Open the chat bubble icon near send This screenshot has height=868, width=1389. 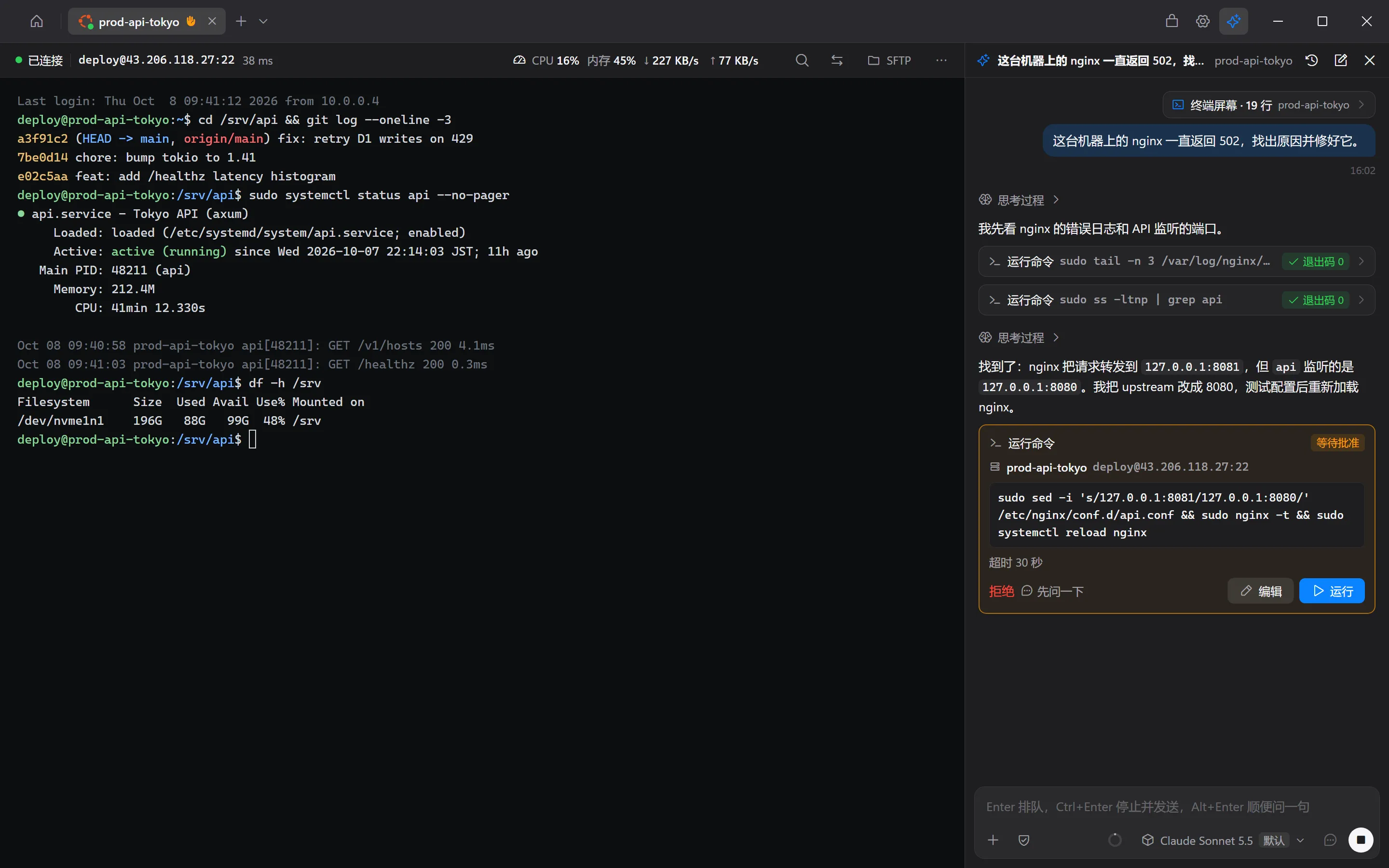point(1330,841)
